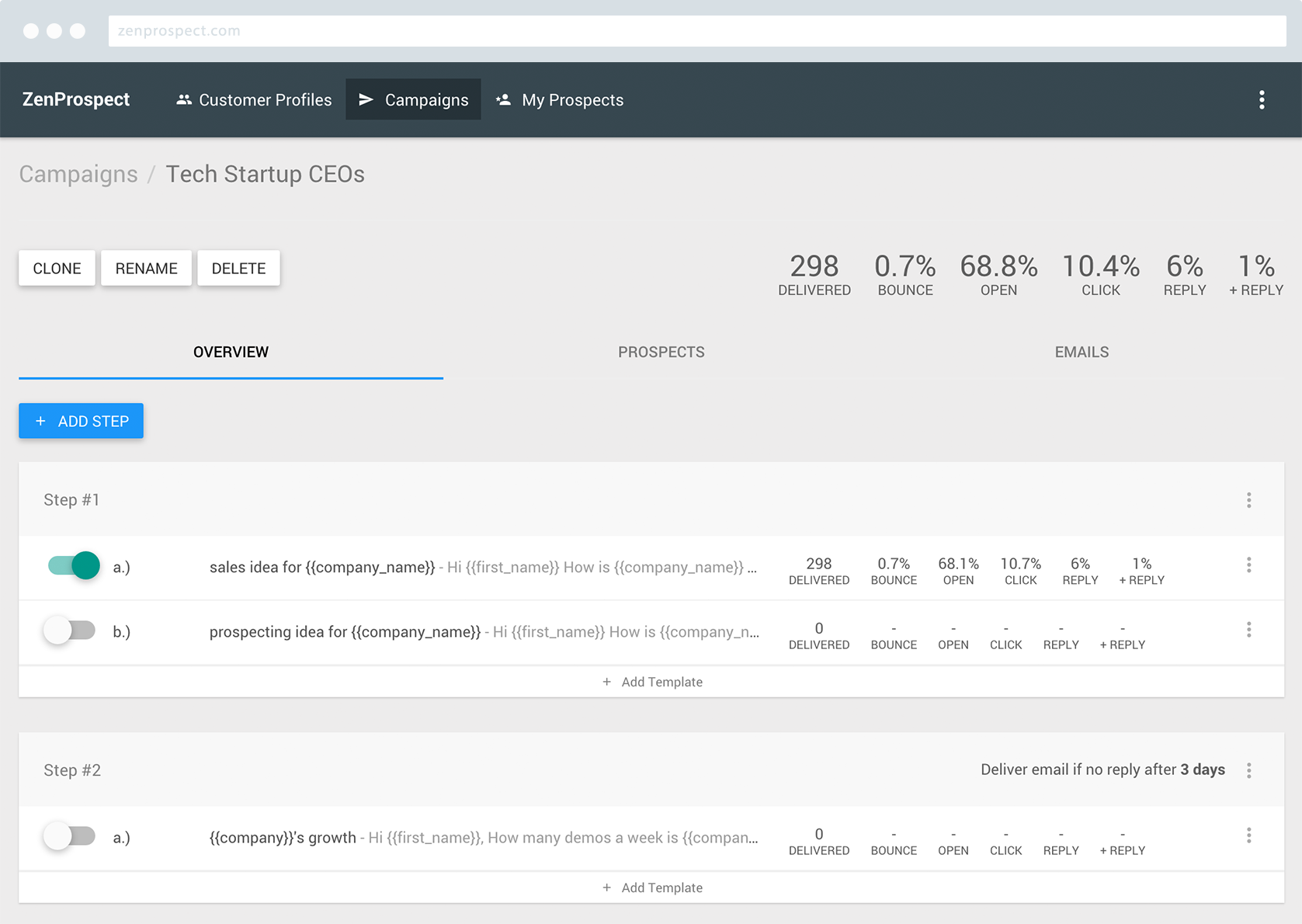This screenshot has width=1302, height=924.
Task: Open options for '{{company}}'s growth' template row
Action: point(1248,835)
